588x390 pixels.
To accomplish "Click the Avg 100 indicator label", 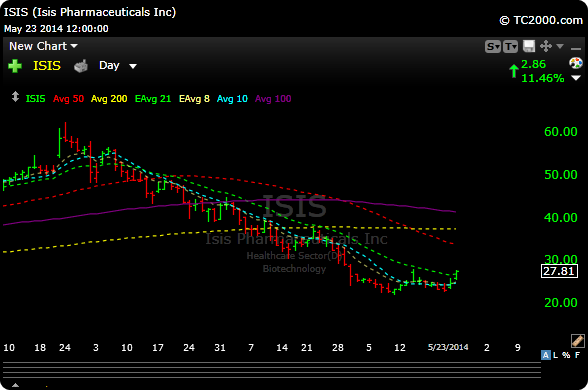I will point(273,99).
